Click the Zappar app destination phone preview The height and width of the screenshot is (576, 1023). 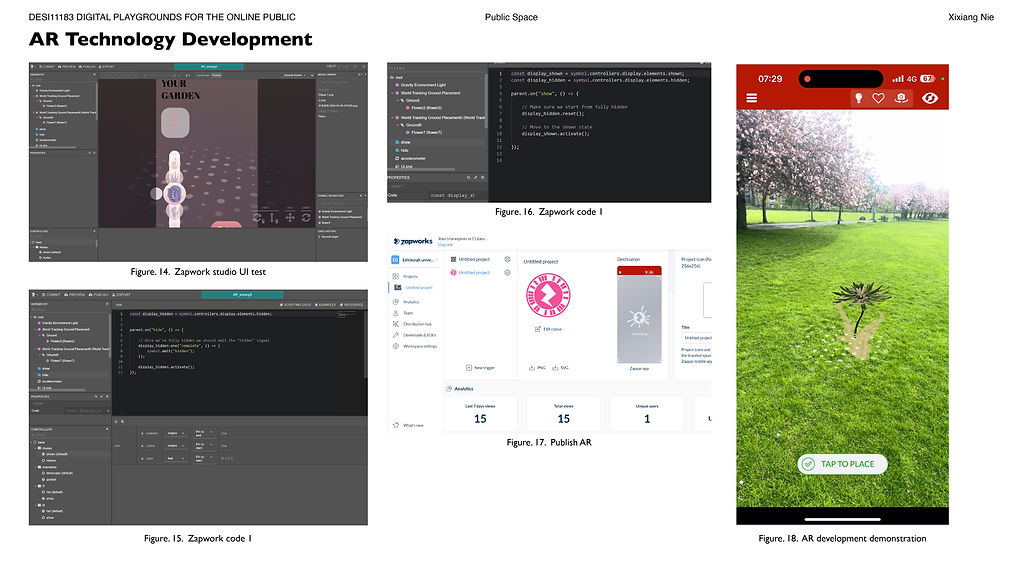click(x=639, y=314)
